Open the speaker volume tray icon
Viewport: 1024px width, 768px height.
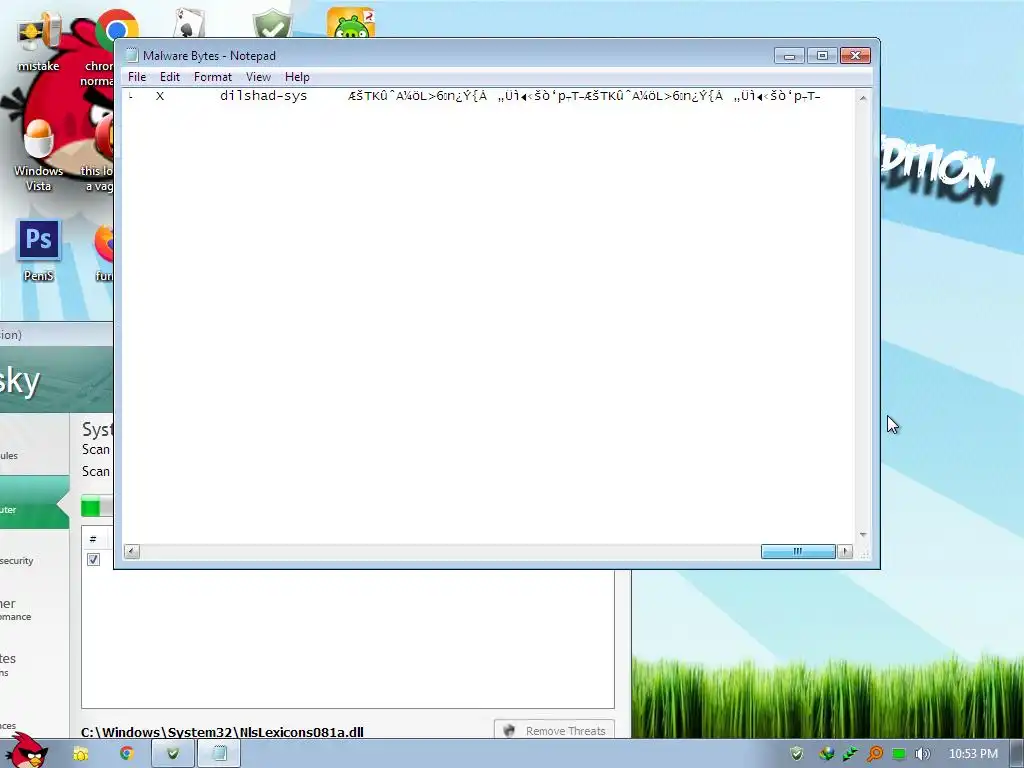point(922,754)
